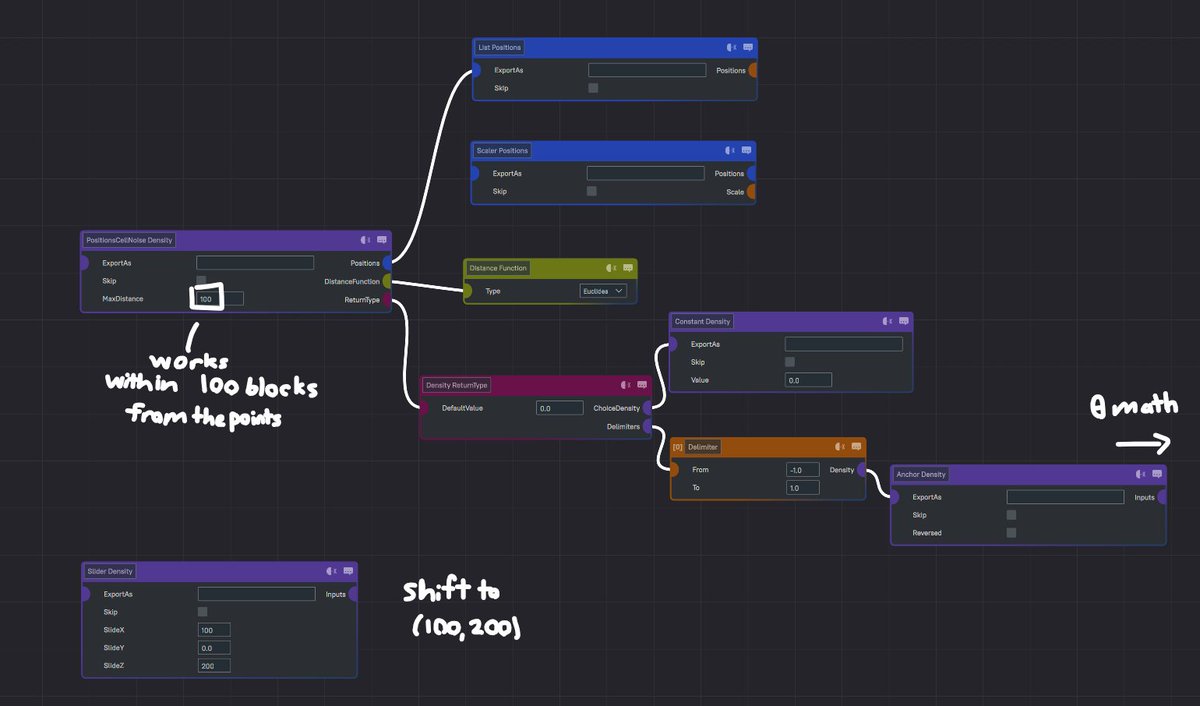Select the Constant Density node title
The width and height of the screenshot is (1200, 706).
coord(702,321)
